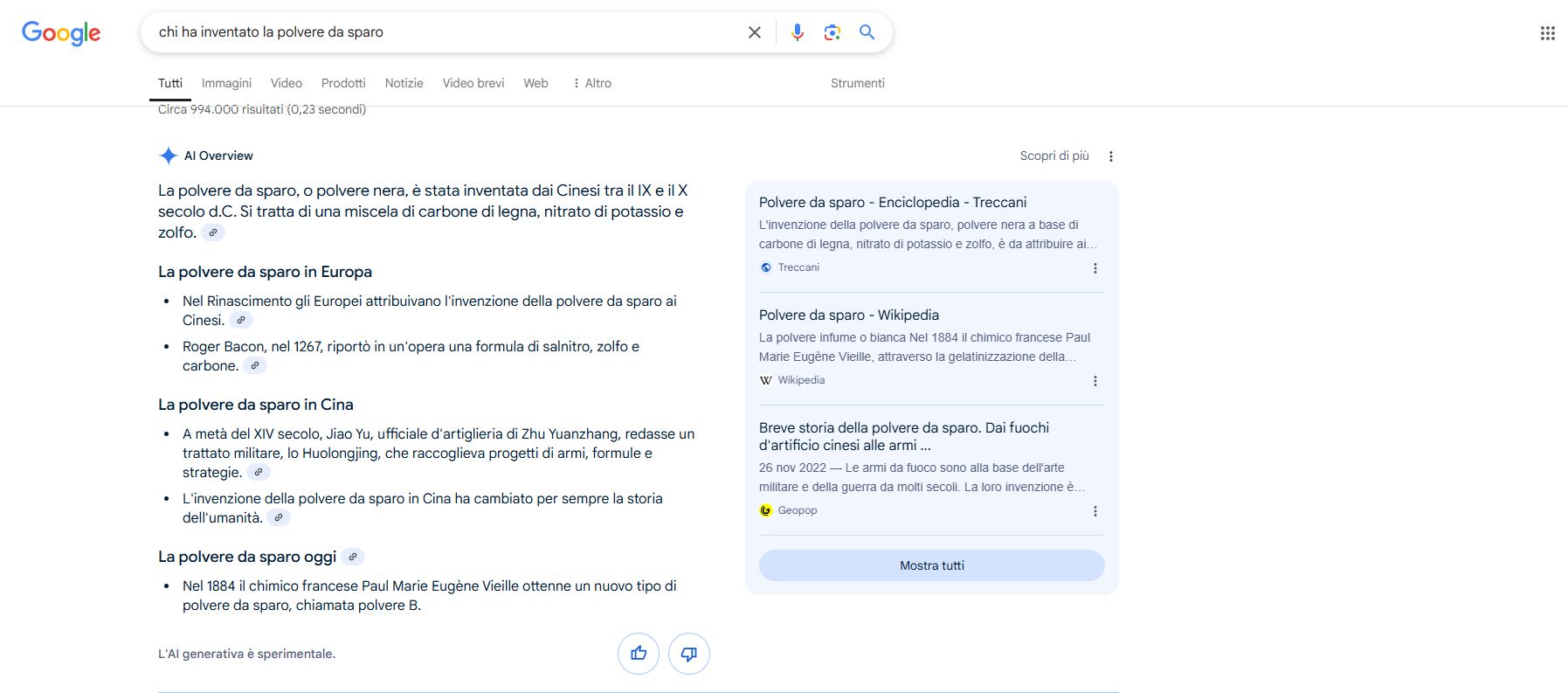Open the Strumenti tools options
Image resolution: width=1568 pixels, height=693 pixels.
coord(858,83)
